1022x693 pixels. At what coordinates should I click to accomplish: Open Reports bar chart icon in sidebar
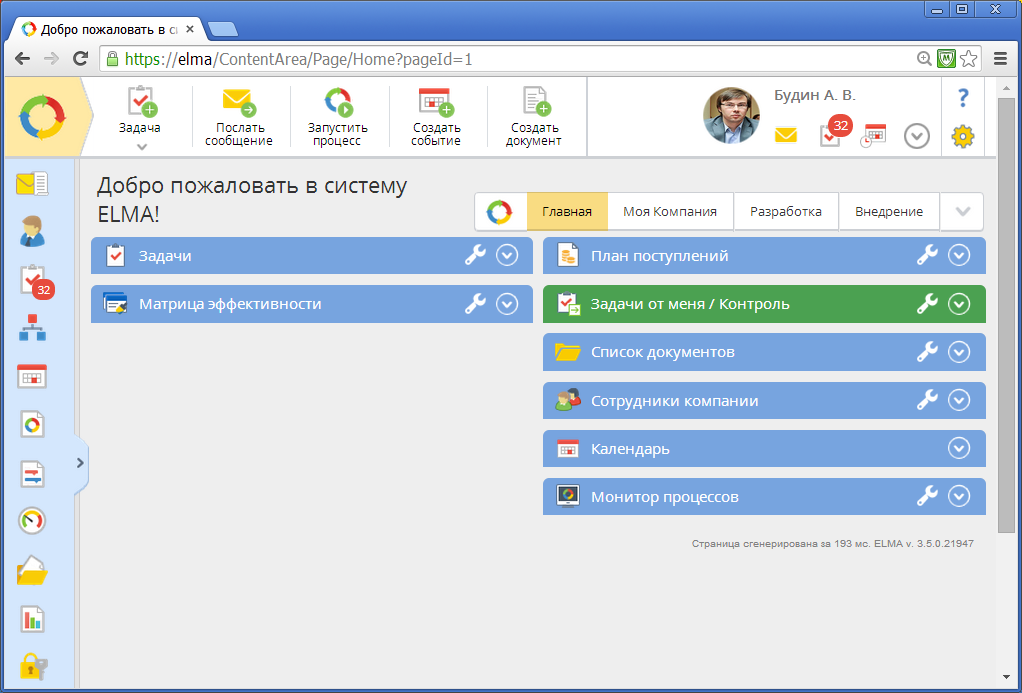click(32, 619)
